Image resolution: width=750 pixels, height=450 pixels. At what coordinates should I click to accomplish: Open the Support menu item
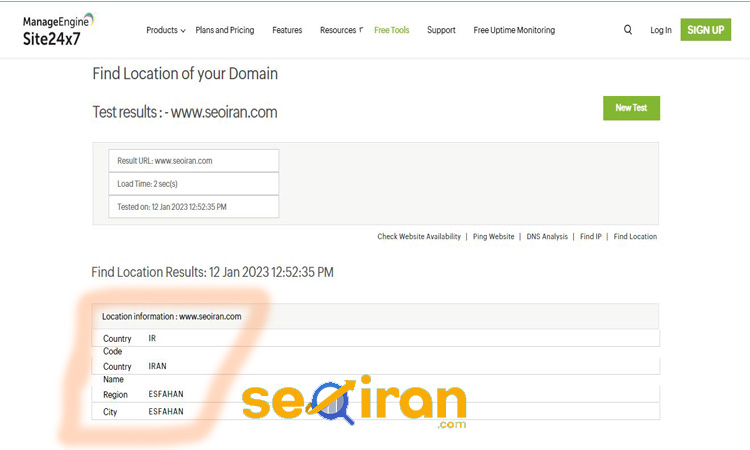[441, 30]
